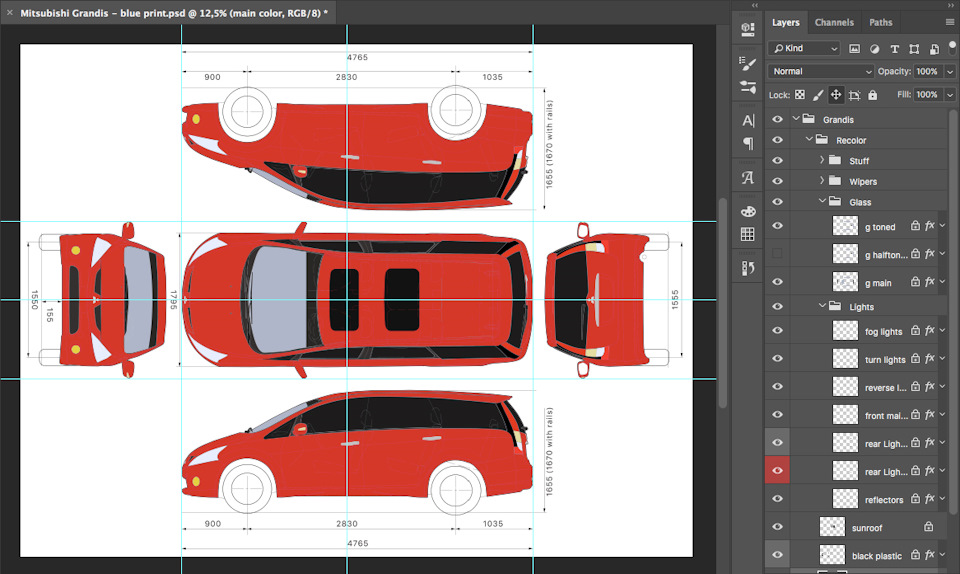Click prevent artboard auto-nesting lock icon
960x574 pixels.
coord(855,95)
